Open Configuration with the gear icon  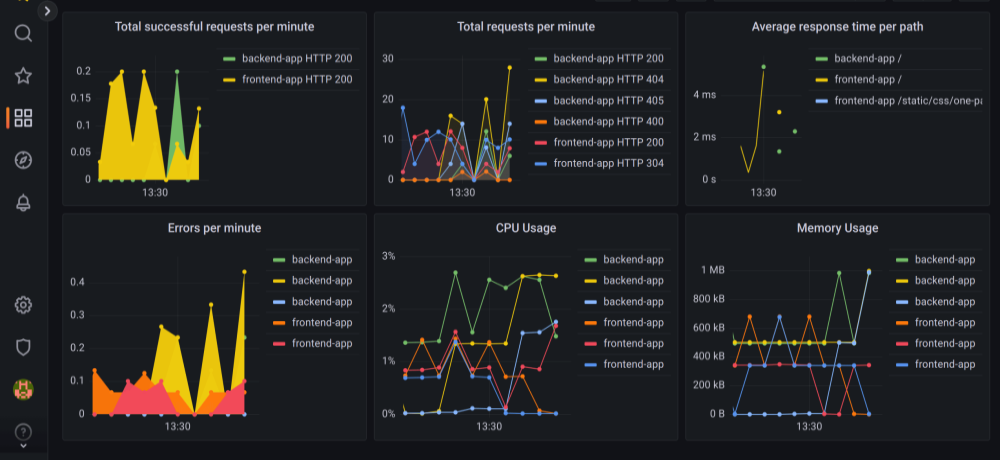23,305
